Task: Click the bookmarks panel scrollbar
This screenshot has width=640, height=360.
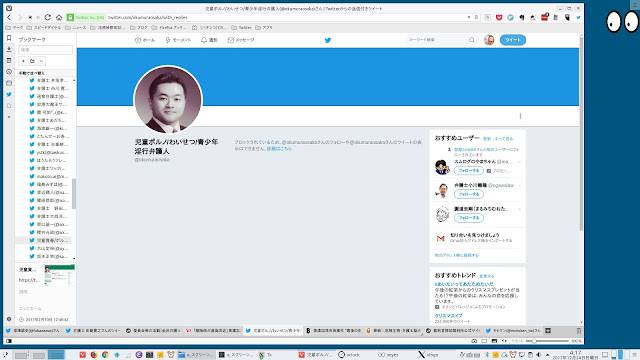Action: (x=74, y=194)
